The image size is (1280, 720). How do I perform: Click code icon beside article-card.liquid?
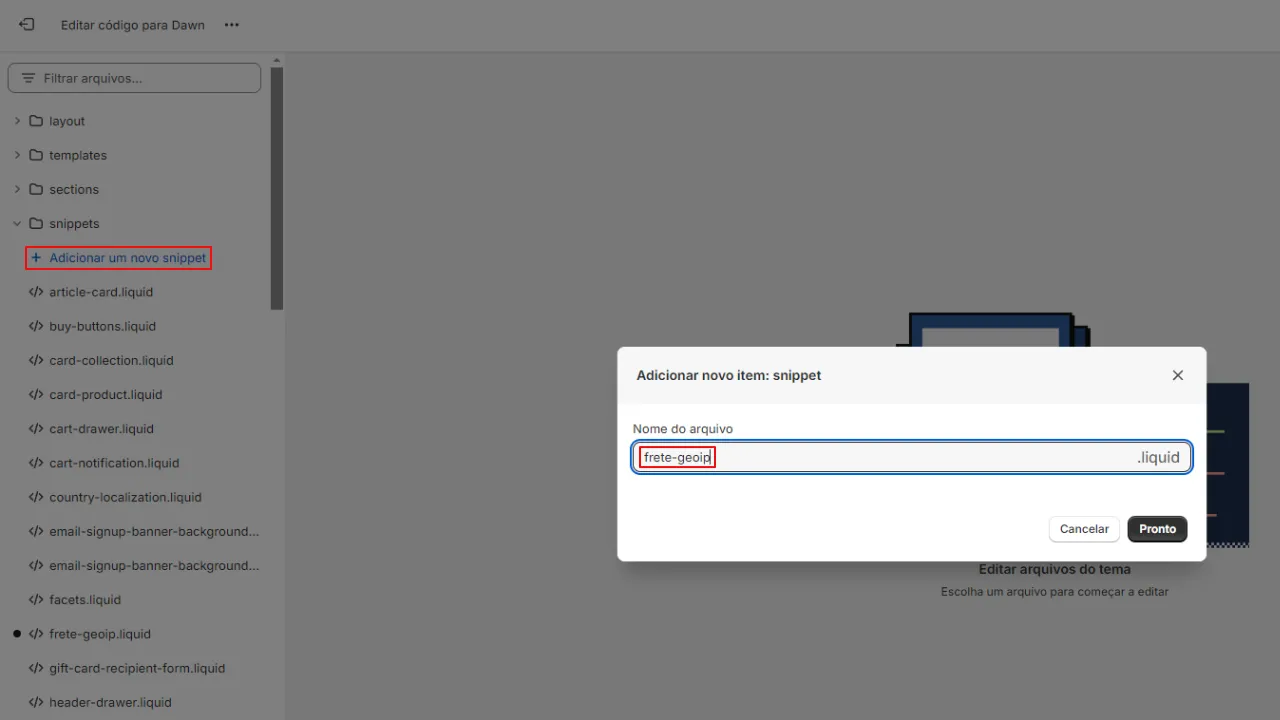click(36, 292)
